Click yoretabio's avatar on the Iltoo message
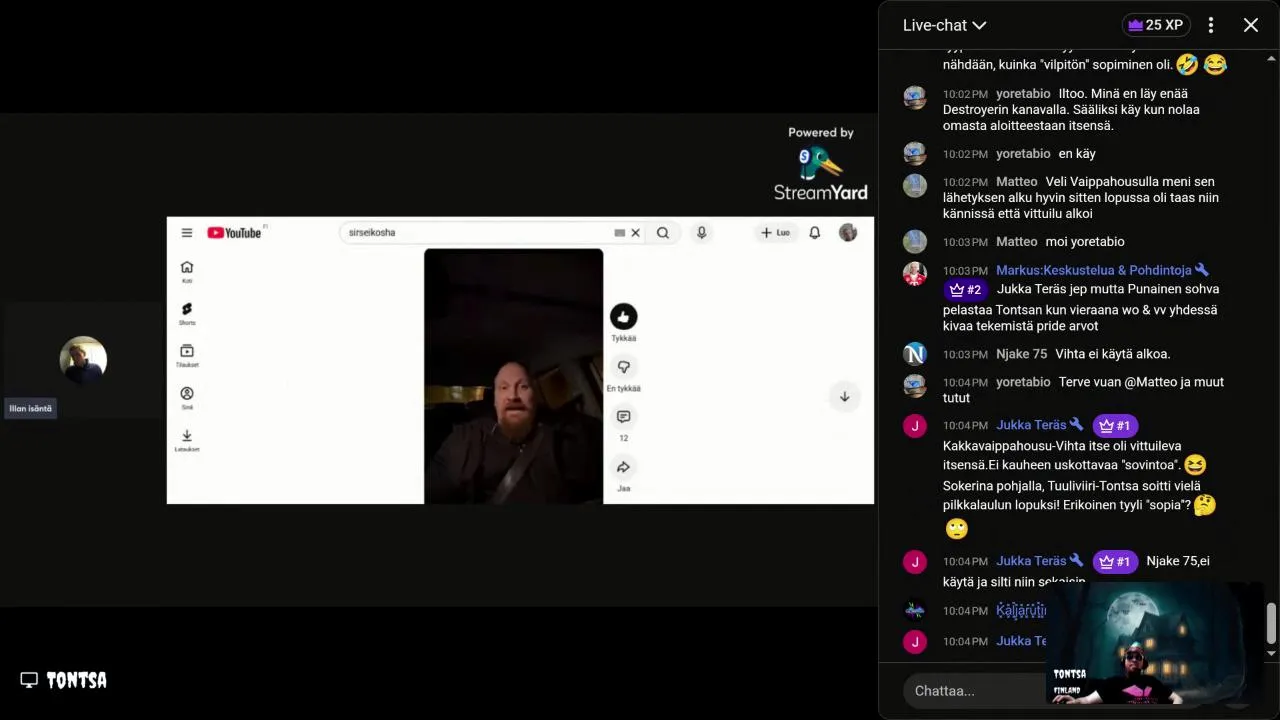 pos(915,97)
